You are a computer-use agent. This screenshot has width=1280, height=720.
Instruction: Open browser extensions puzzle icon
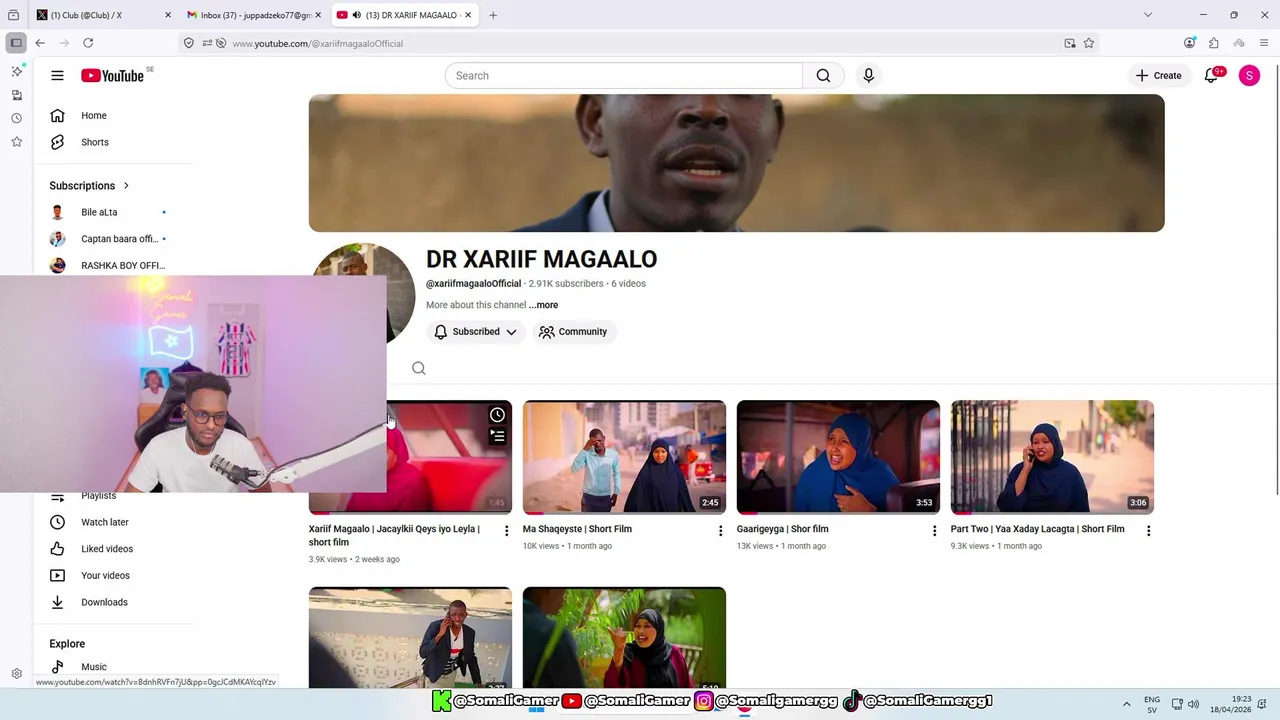tap(1214, 43)
